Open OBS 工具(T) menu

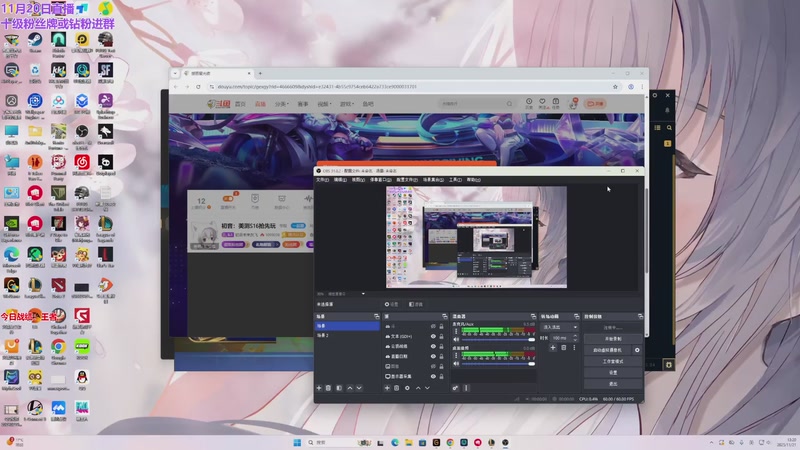pyautogui.click(x=455, y=180)
